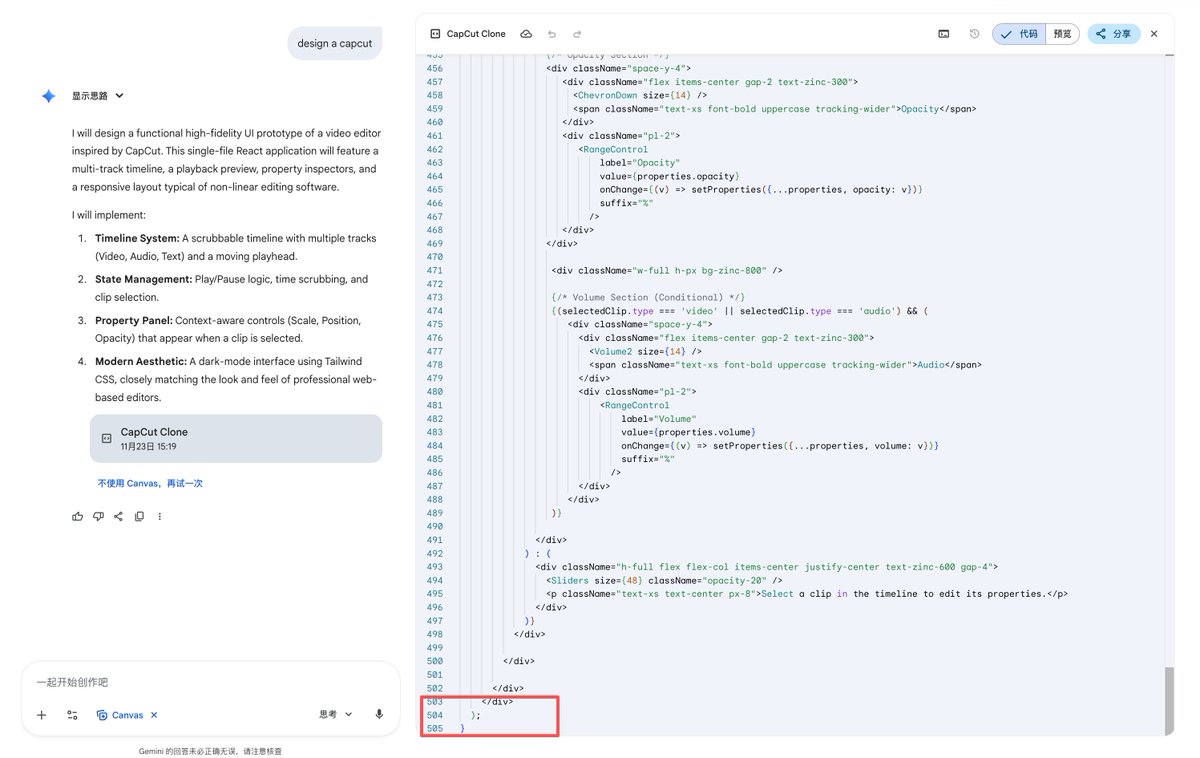1200x758 pixels.
Task: Click the label="Volume" code on line 482
Action: pos(658,419)
